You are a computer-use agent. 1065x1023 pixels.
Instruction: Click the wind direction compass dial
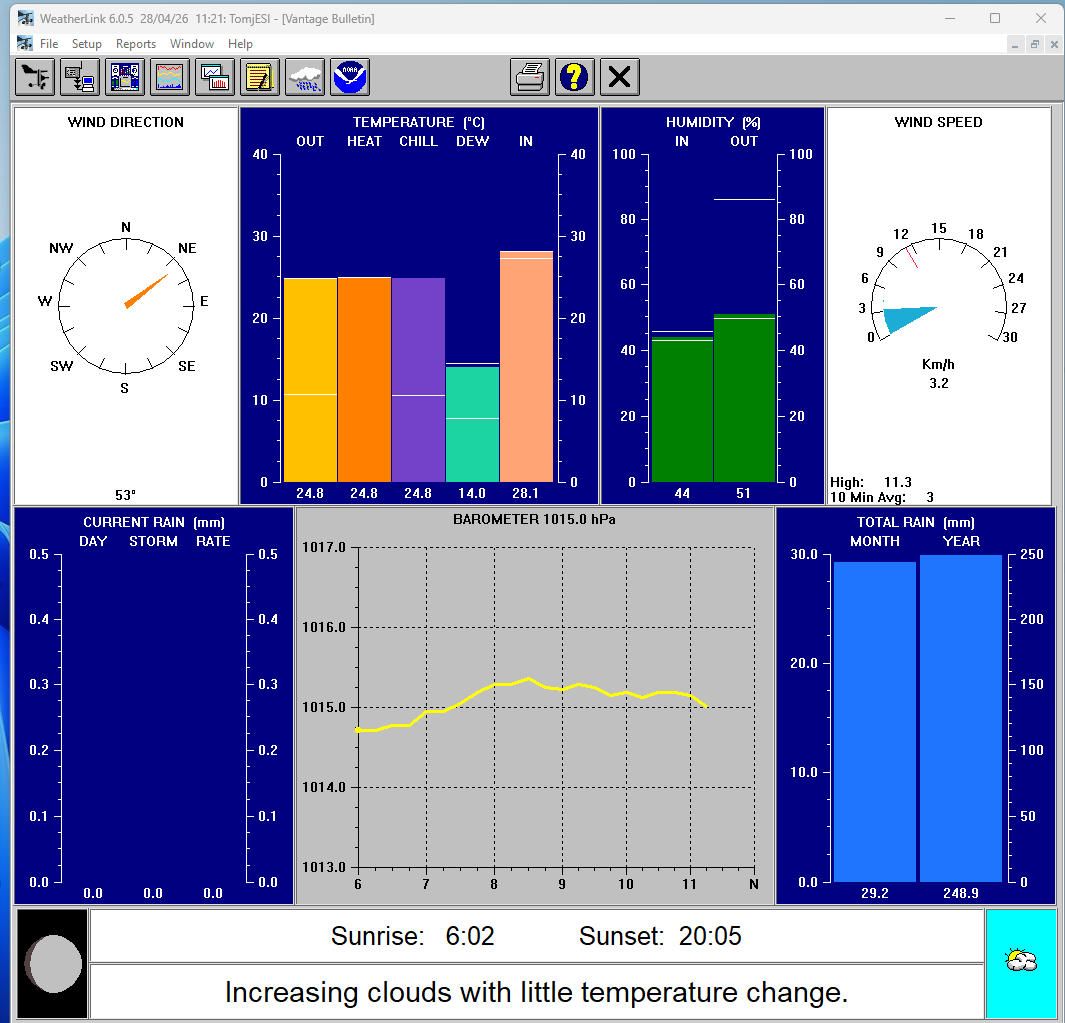(125, 303)
